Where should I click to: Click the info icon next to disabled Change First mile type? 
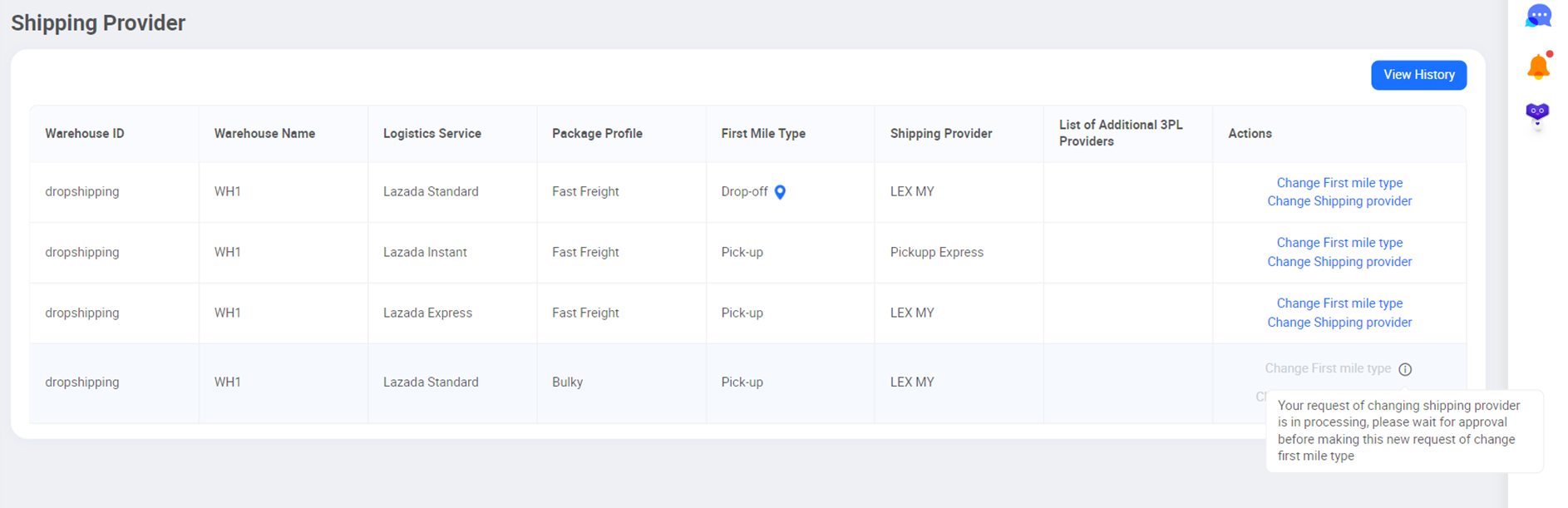tap(1405, 368)
